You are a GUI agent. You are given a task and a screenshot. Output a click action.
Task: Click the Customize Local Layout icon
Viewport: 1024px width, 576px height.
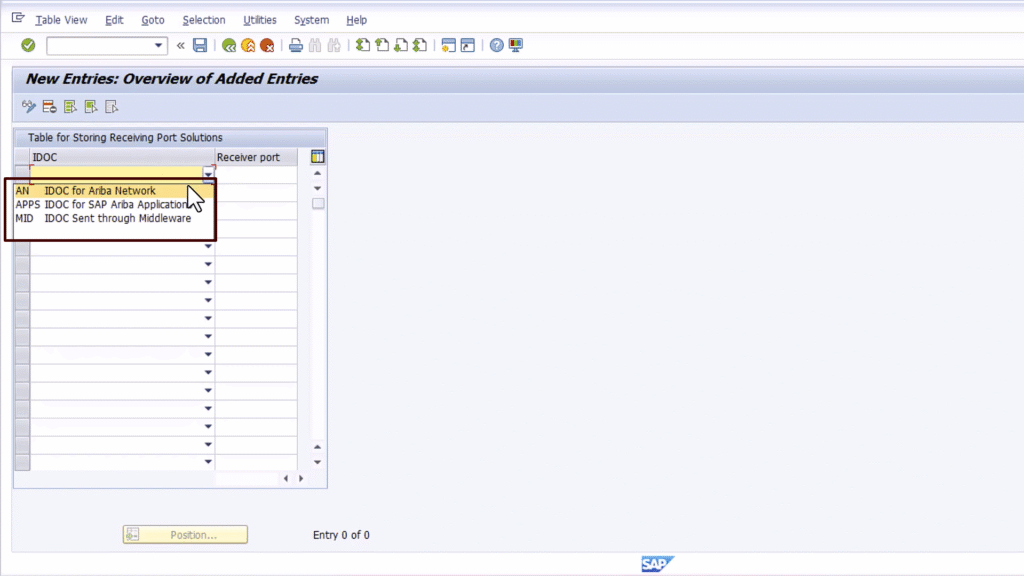tap(514, 45)
